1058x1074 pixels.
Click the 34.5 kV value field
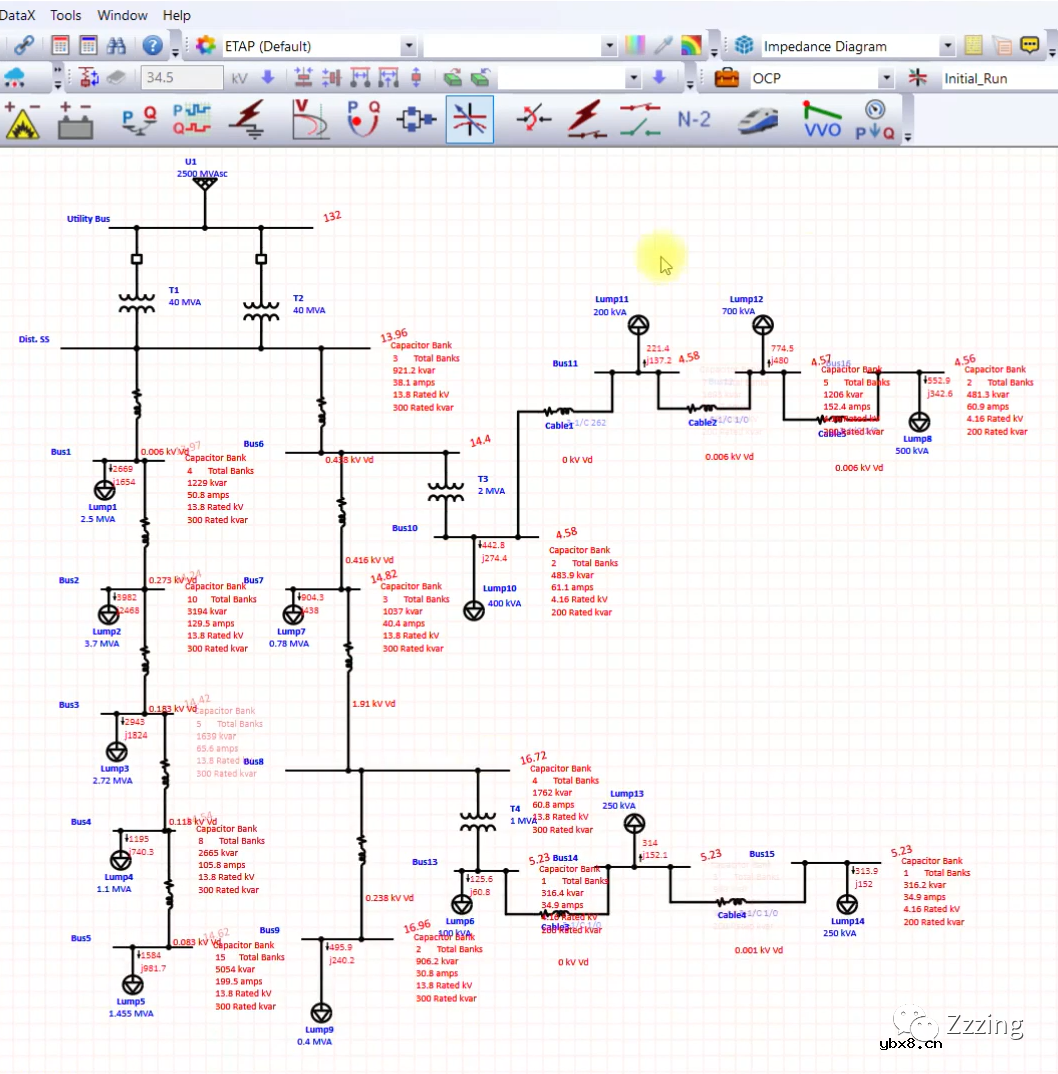(183, 78)
